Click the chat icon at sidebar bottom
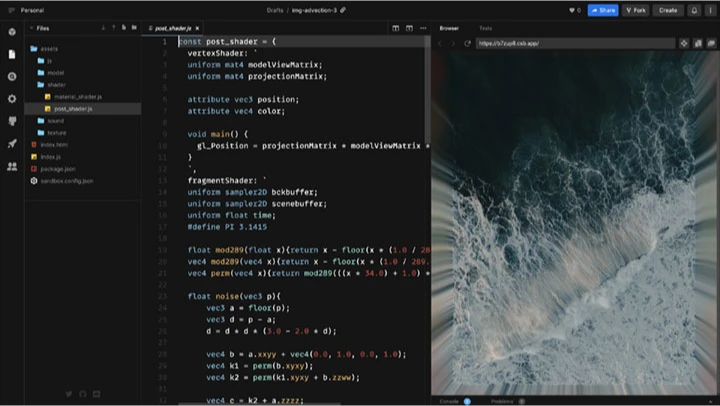Viewport: 720px width, 406px height. (x=96, y=394)
